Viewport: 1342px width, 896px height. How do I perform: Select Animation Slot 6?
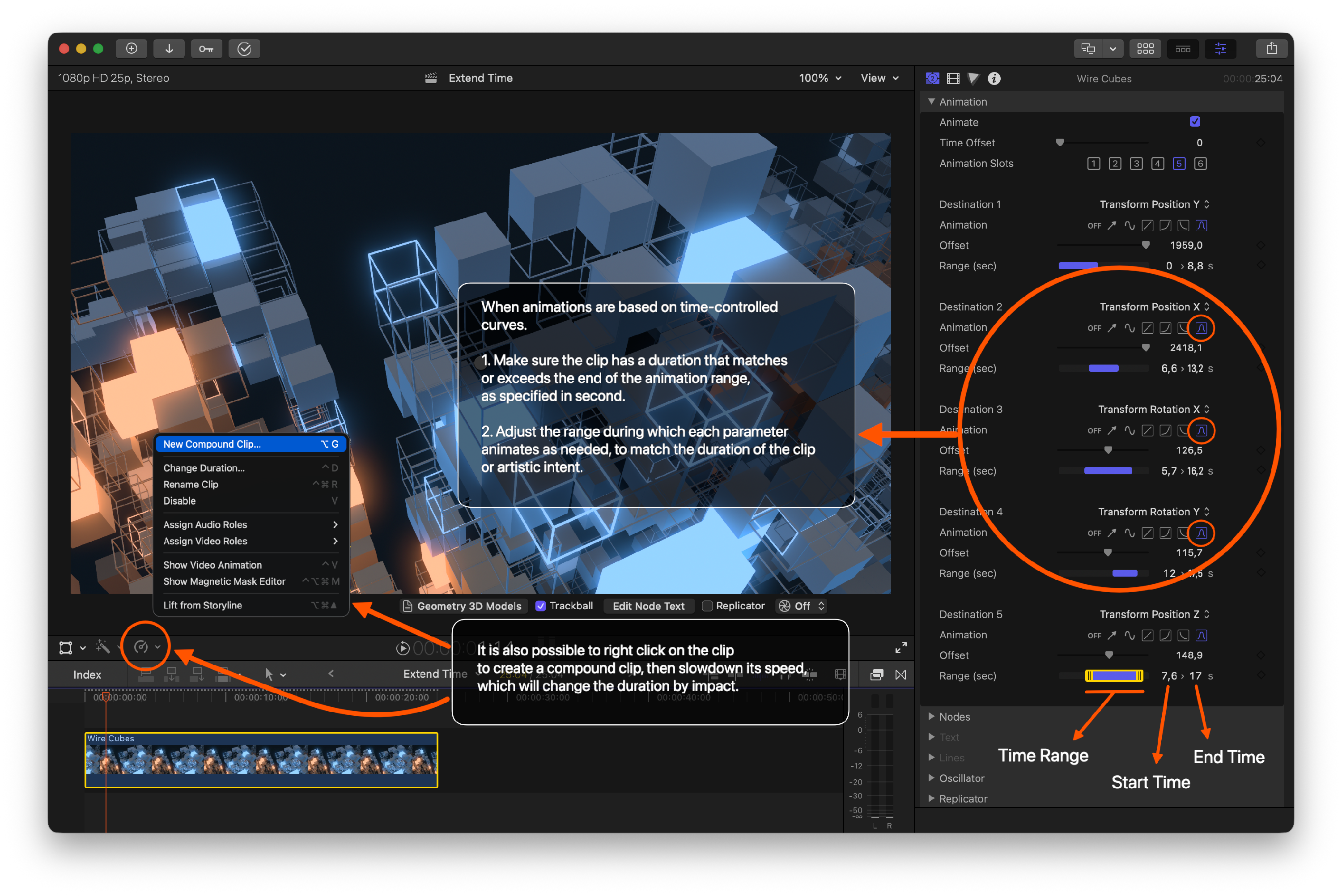[x=1200, y=163]
